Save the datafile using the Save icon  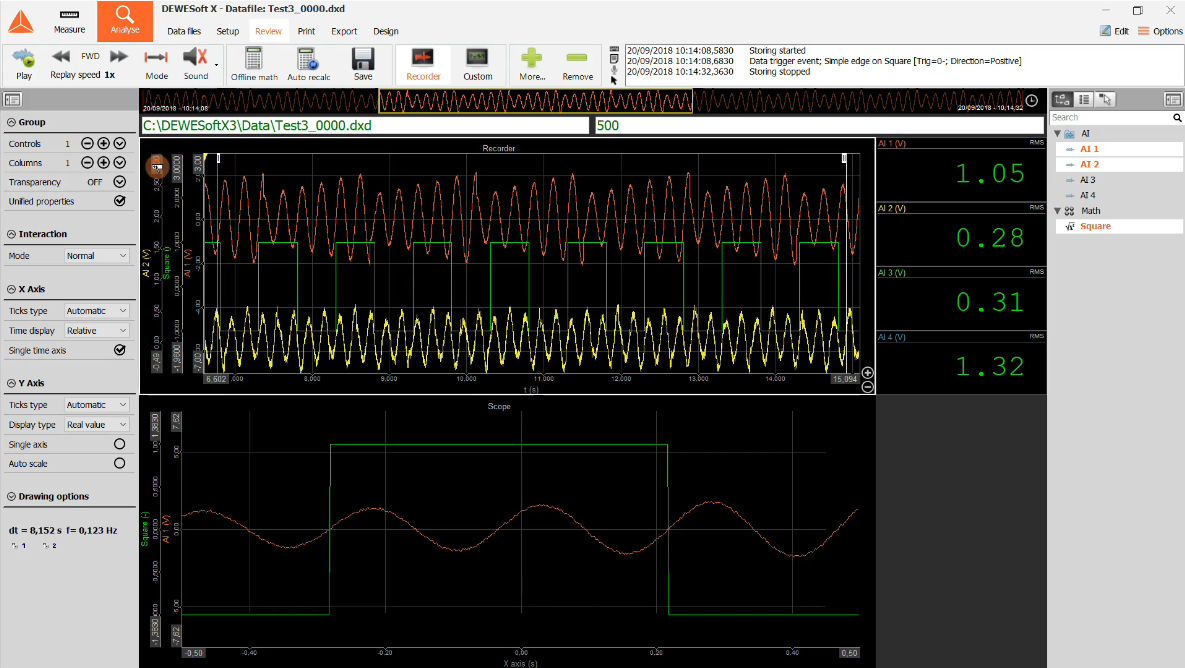coord(362,61)
